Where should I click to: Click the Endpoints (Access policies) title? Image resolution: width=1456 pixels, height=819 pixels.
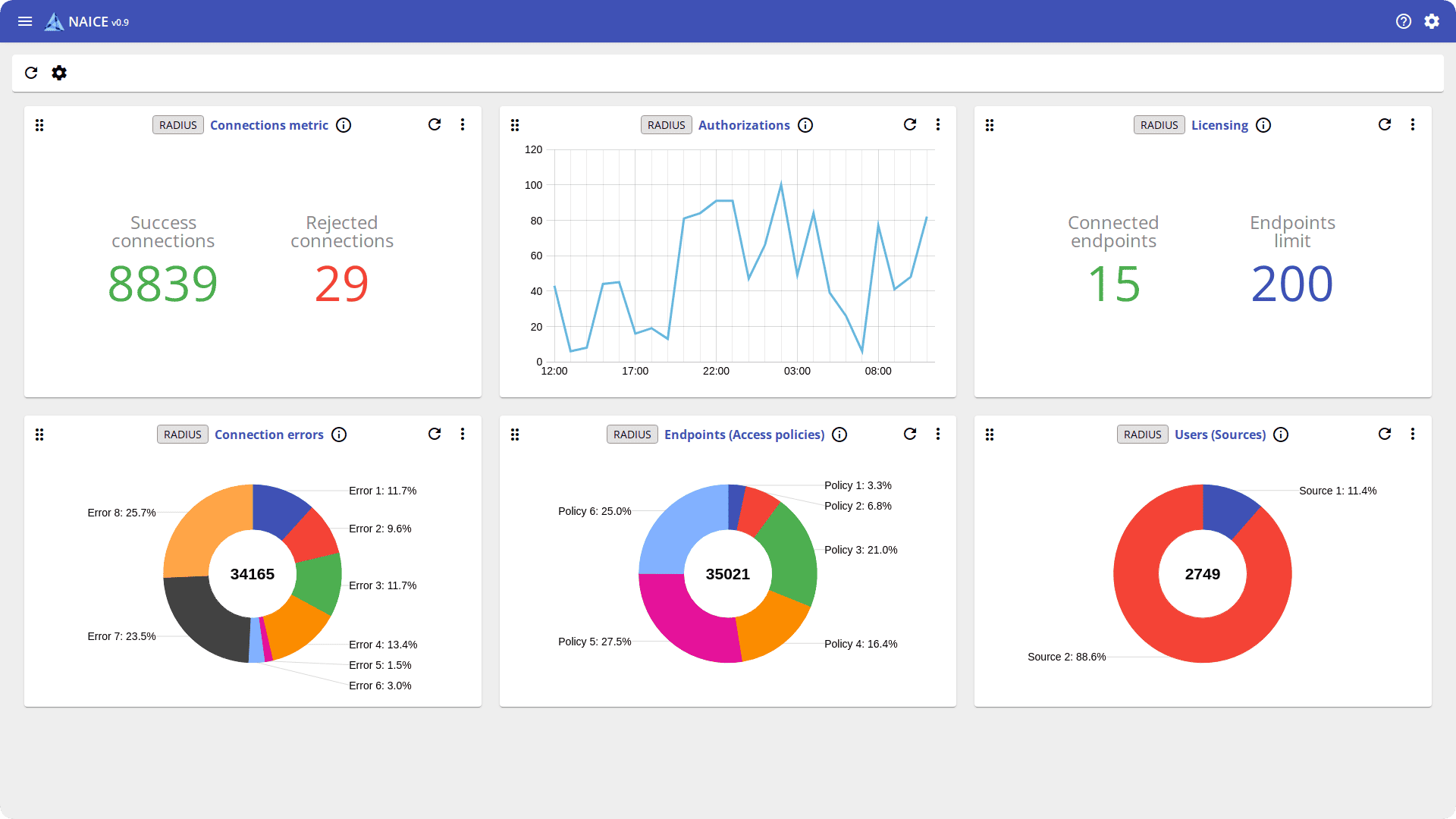click(x=744, y=435)
